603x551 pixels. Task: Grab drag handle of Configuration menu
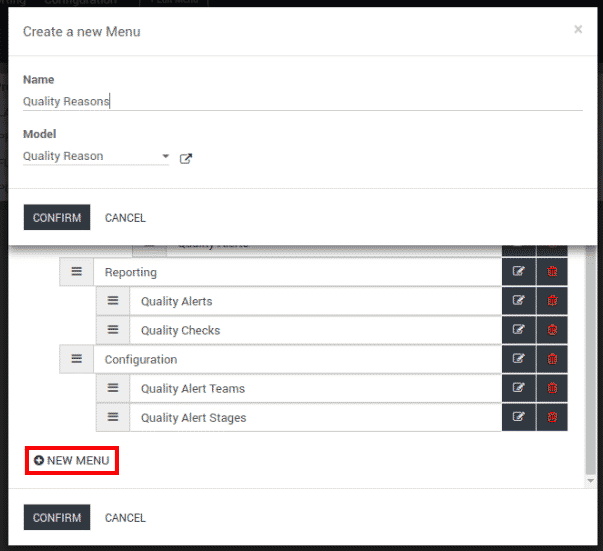pos(76,359)
